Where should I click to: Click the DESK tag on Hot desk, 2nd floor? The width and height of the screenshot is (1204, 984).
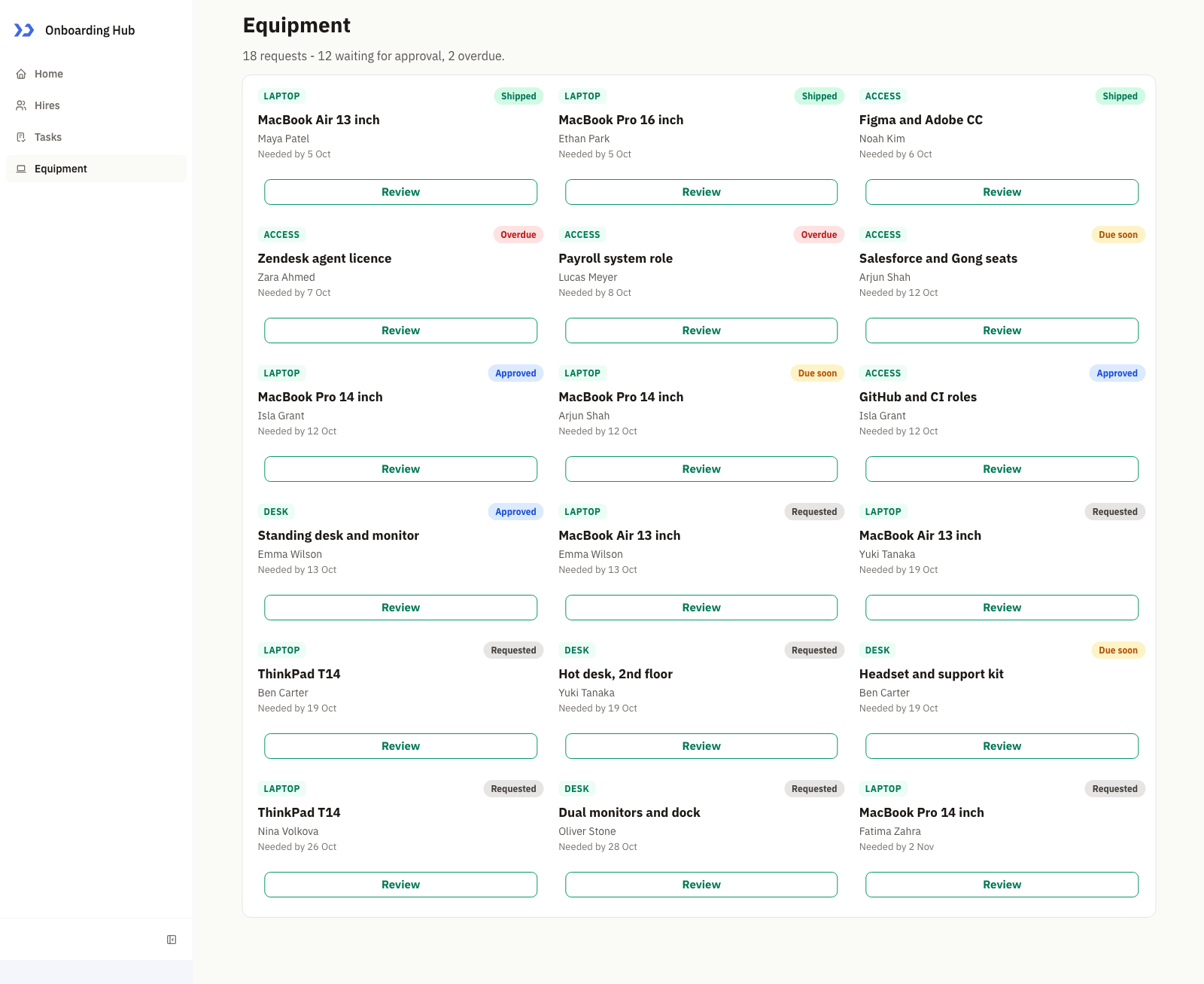click(x=577, y=650)
